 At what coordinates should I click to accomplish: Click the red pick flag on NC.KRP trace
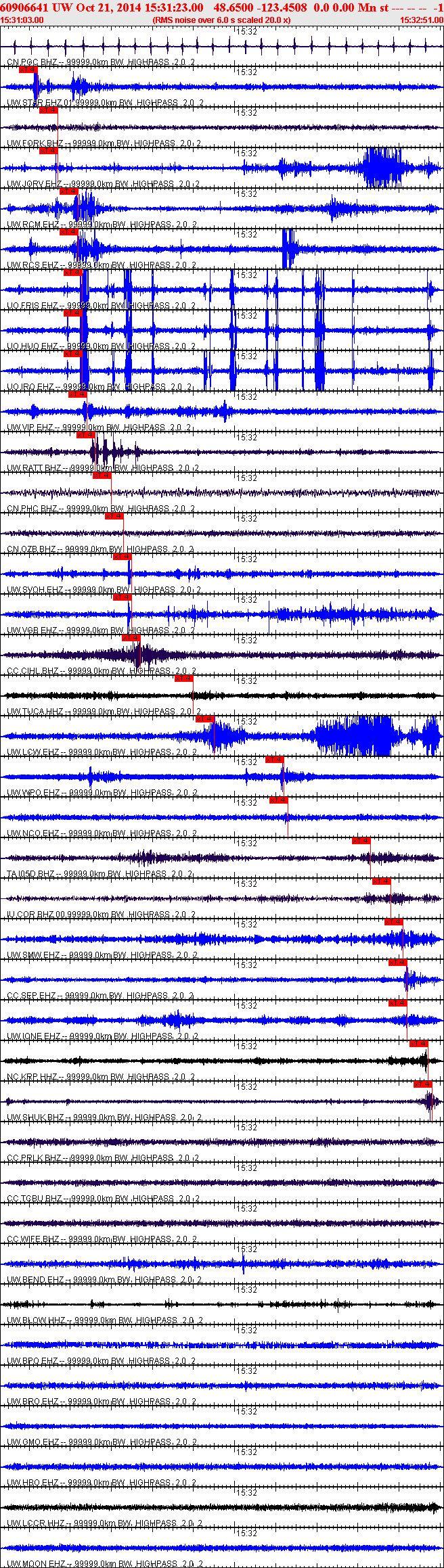(x=419, y=1044)
